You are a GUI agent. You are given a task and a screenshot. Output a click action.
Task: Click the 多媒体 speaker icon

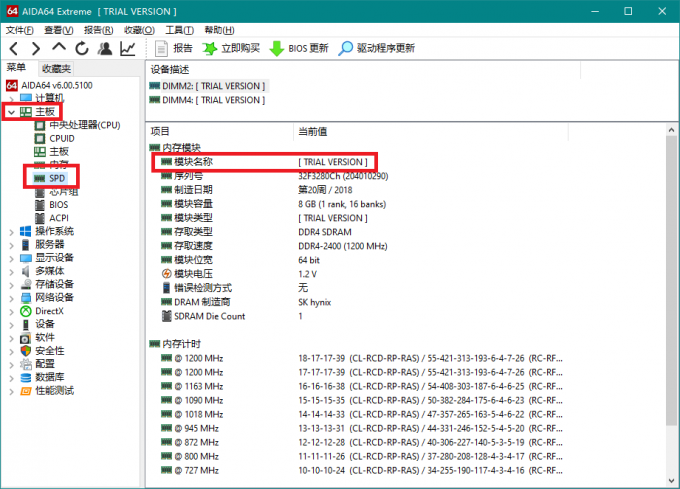26,271
